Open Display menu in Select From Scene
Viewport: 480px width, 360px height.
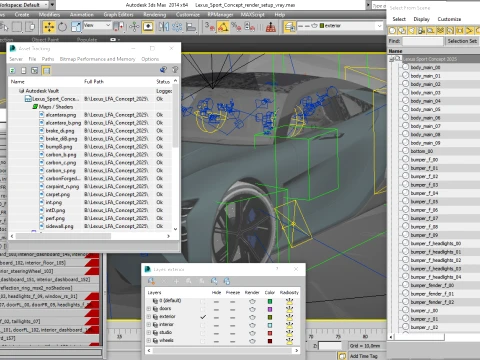click(422, 19)
